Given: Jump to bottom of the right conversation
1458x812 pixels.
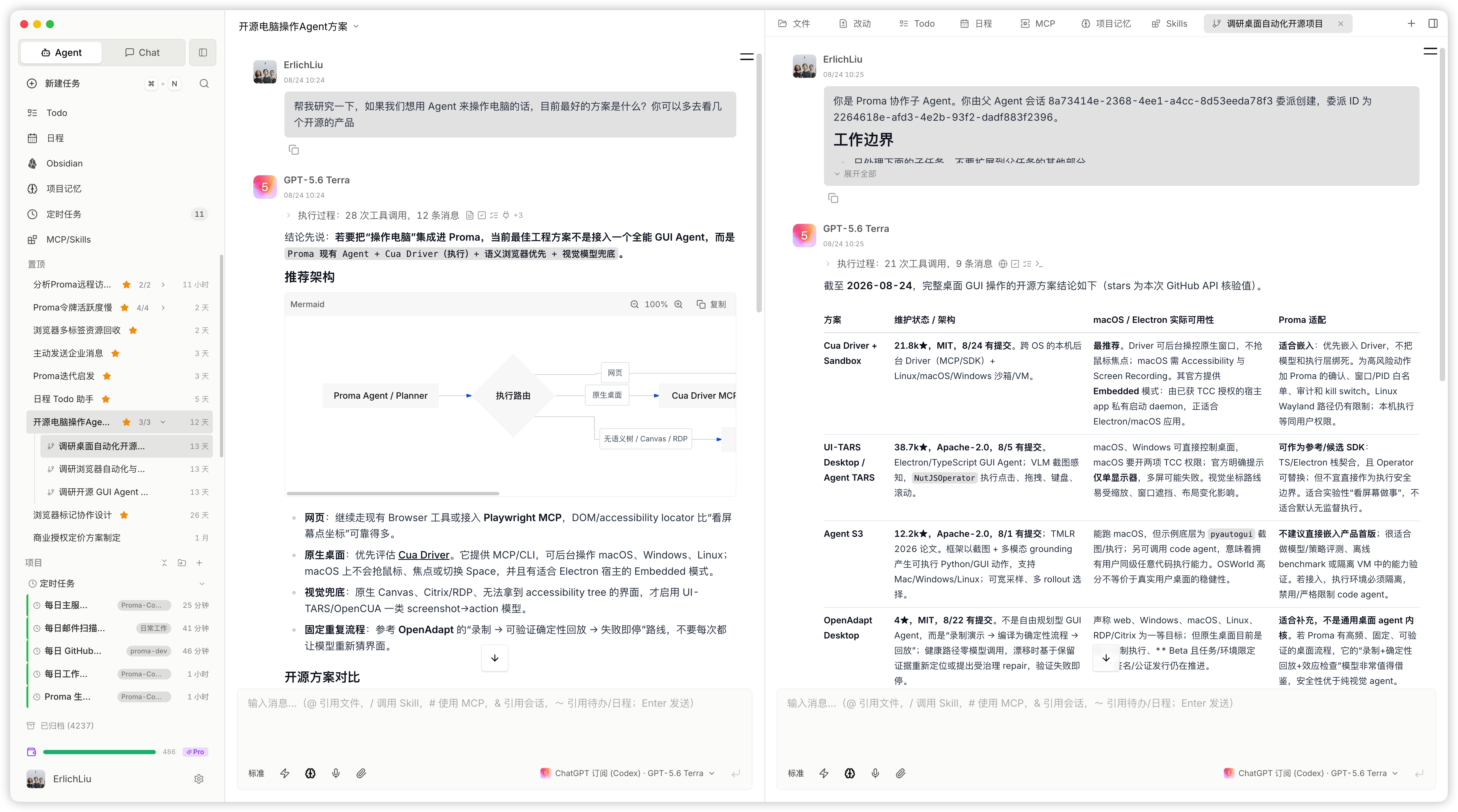Looking at the screenshot, I should click(1106, 658).
